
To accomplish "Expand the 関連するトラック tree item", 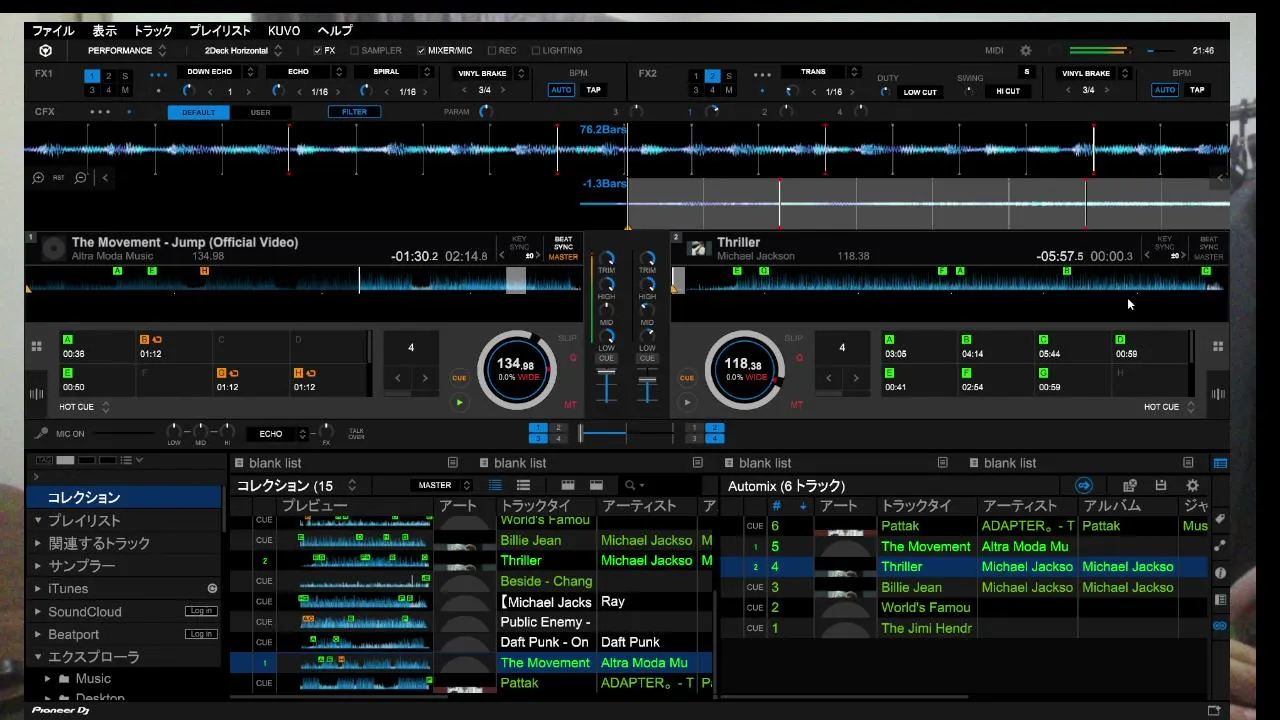I will (38, 544).
